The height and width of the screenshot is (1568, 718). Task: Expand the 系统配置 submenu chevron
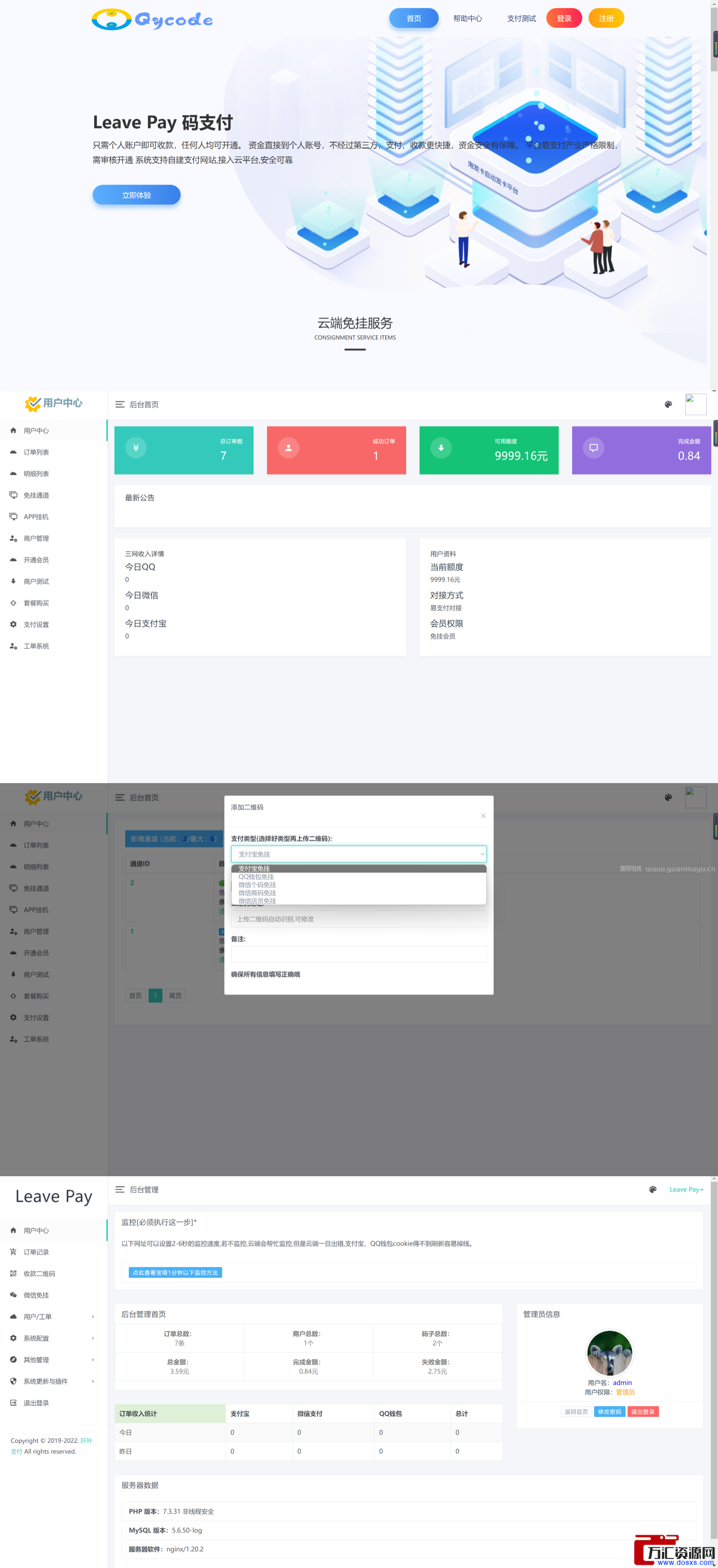point(93,1339)
